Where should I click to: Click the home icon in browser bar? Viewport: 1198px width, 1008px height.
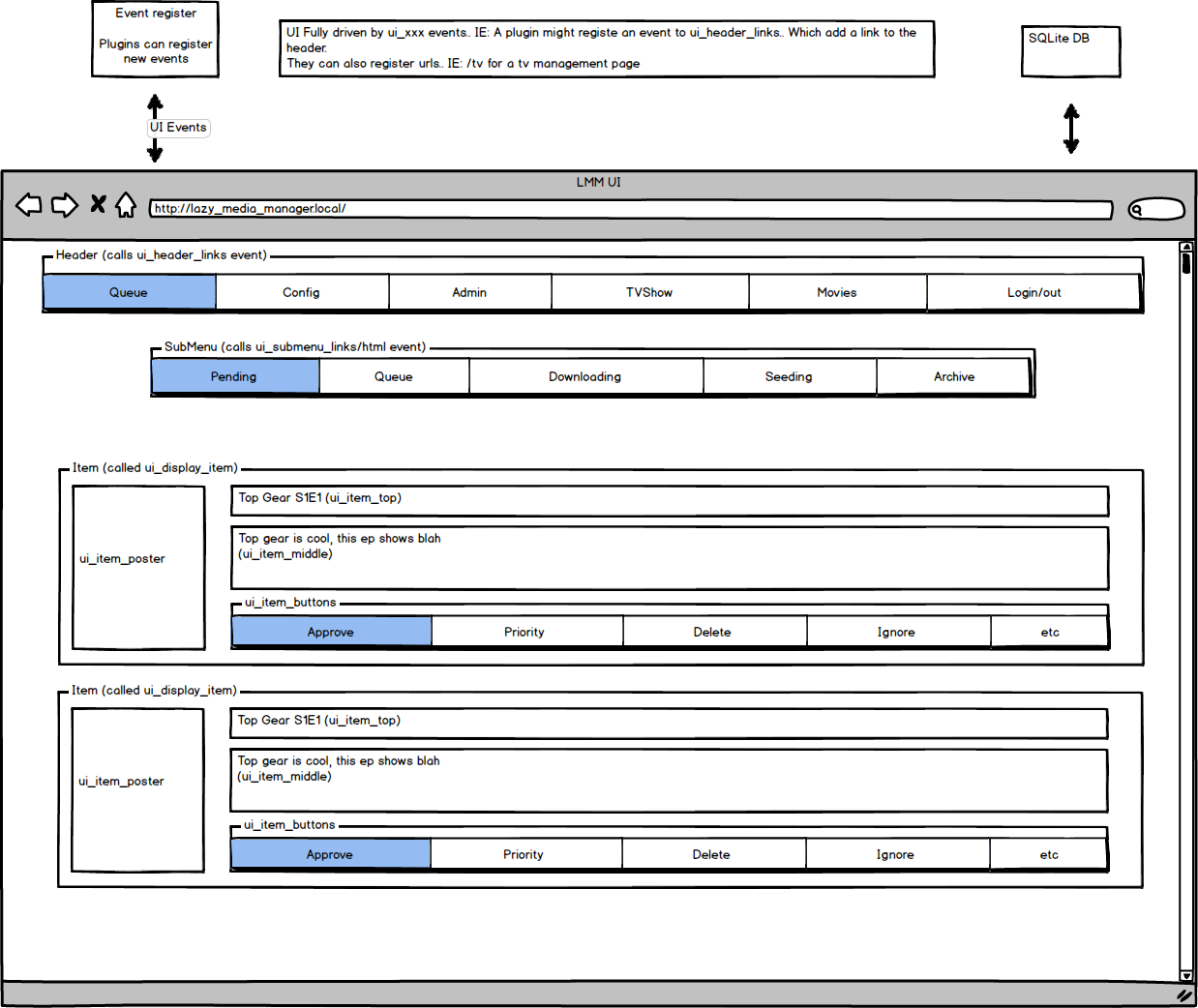(126, 204)
